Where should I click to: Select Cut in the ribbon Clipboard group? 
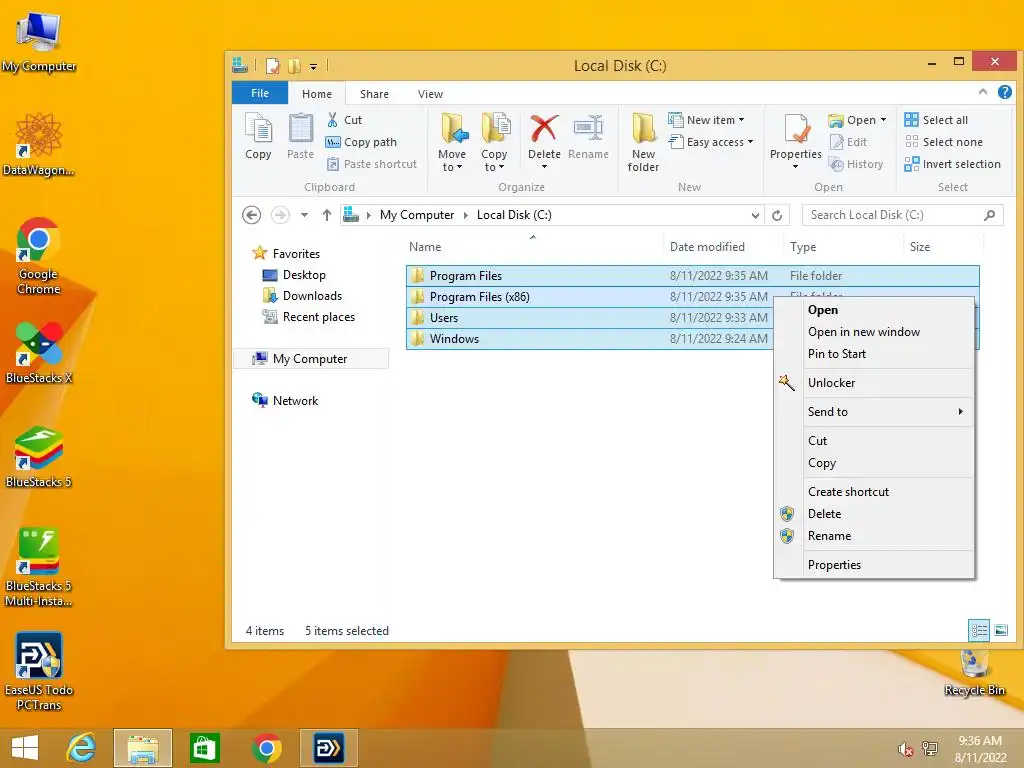coord(344,120)
